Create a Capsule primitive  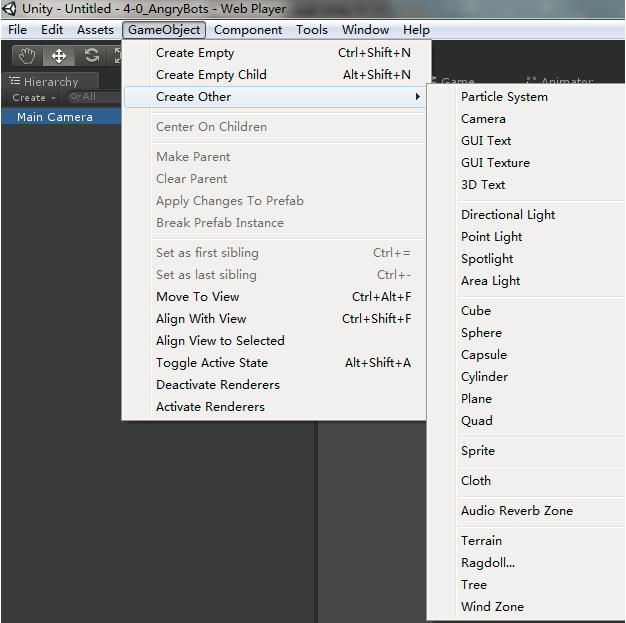pos(527,355)
